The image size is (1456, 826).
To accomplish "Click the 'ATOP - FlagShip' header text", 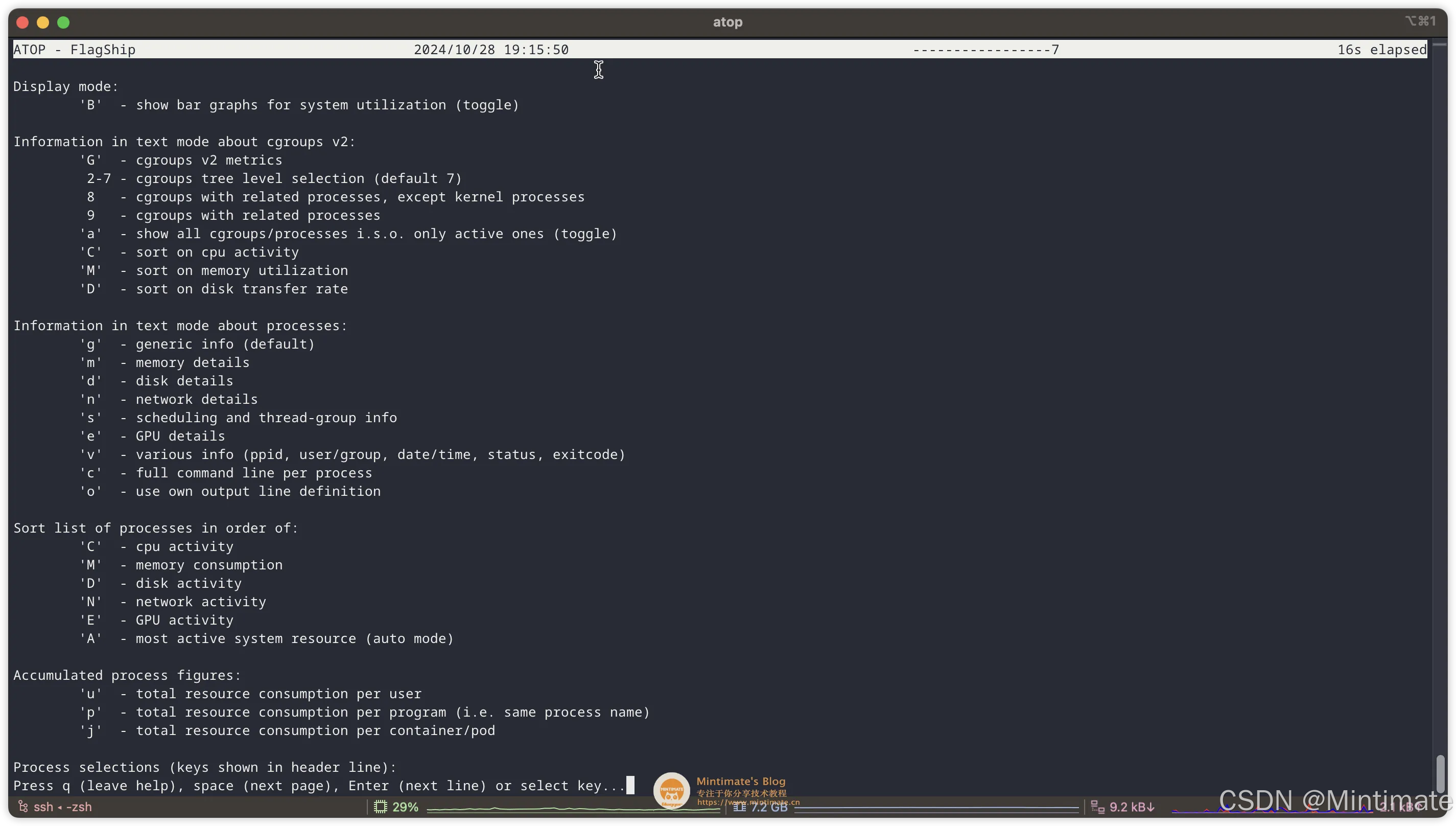I will [x=74, y=50].
